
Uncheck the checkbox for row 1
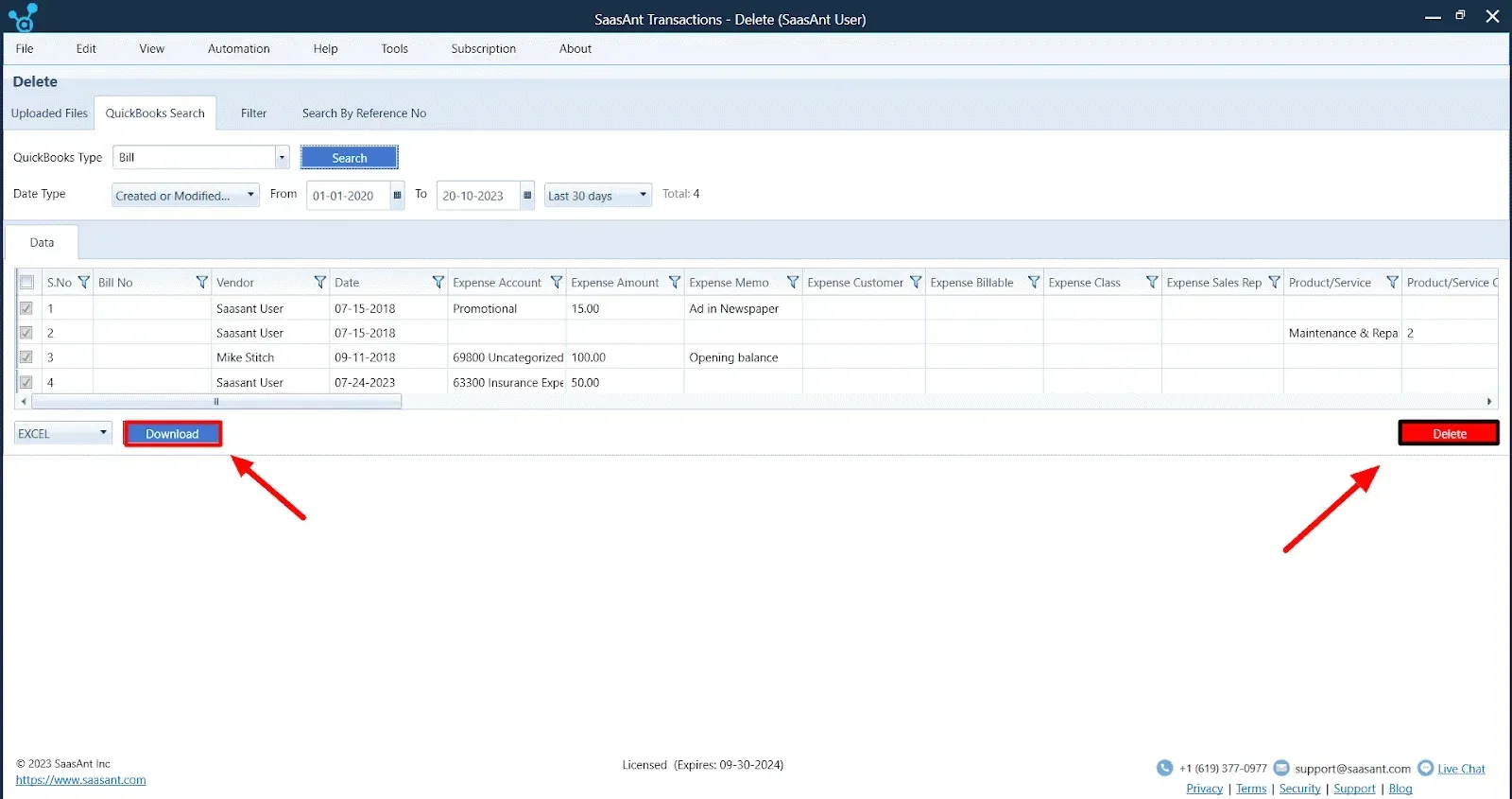[26, 308]
